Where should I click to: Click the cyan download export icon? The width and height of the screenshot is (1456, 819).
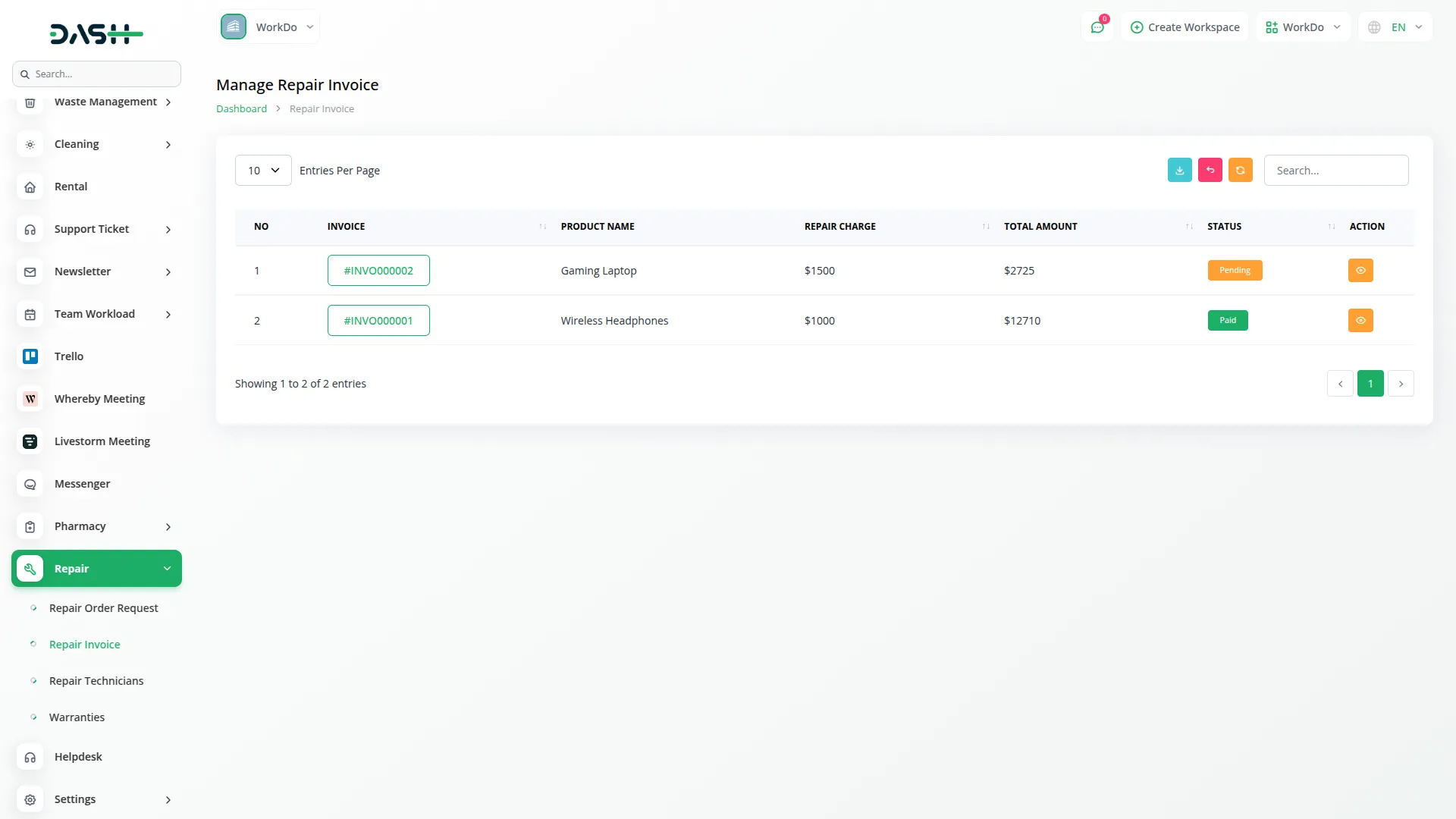coord(1179,171)
